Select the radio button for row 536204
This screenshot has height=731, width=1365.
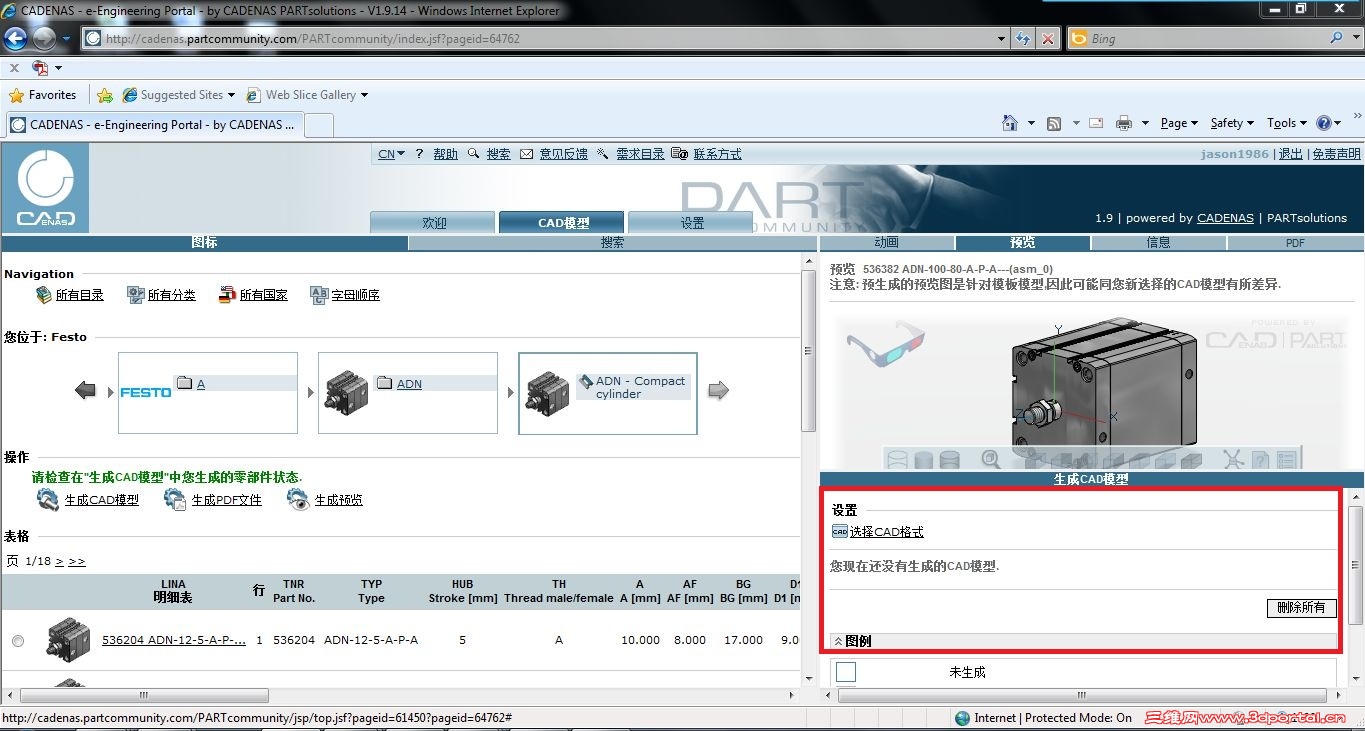click(18, 640)
